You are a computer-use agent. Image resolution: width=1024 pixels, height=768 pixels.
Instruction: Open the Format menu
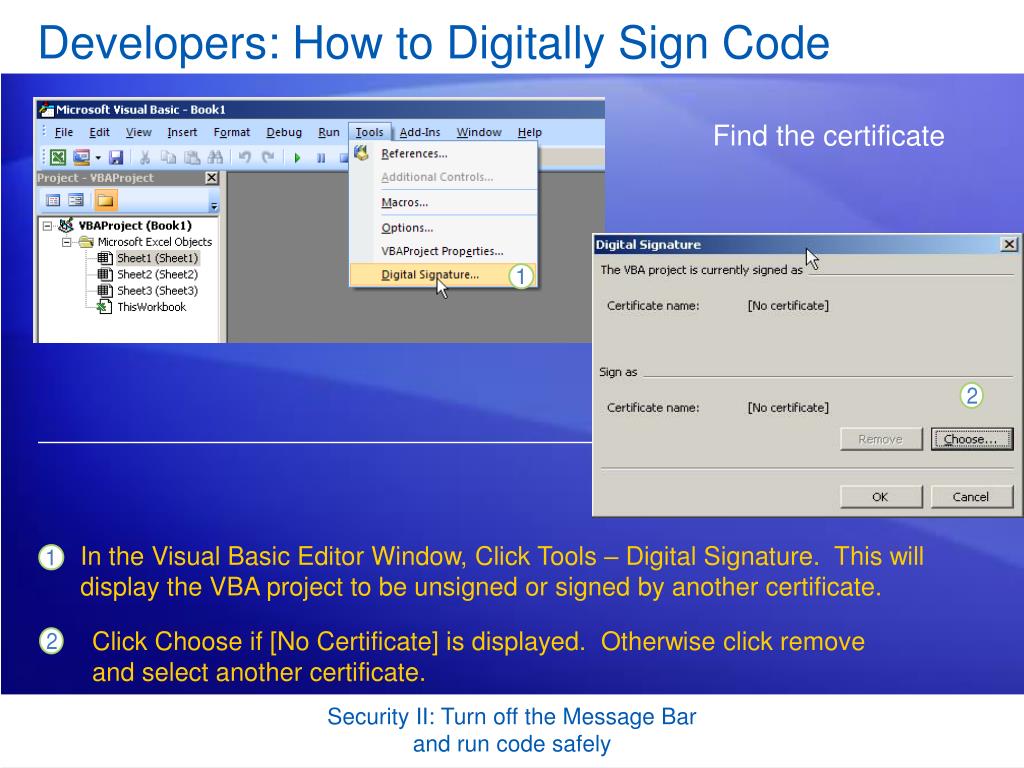[232, 132]
